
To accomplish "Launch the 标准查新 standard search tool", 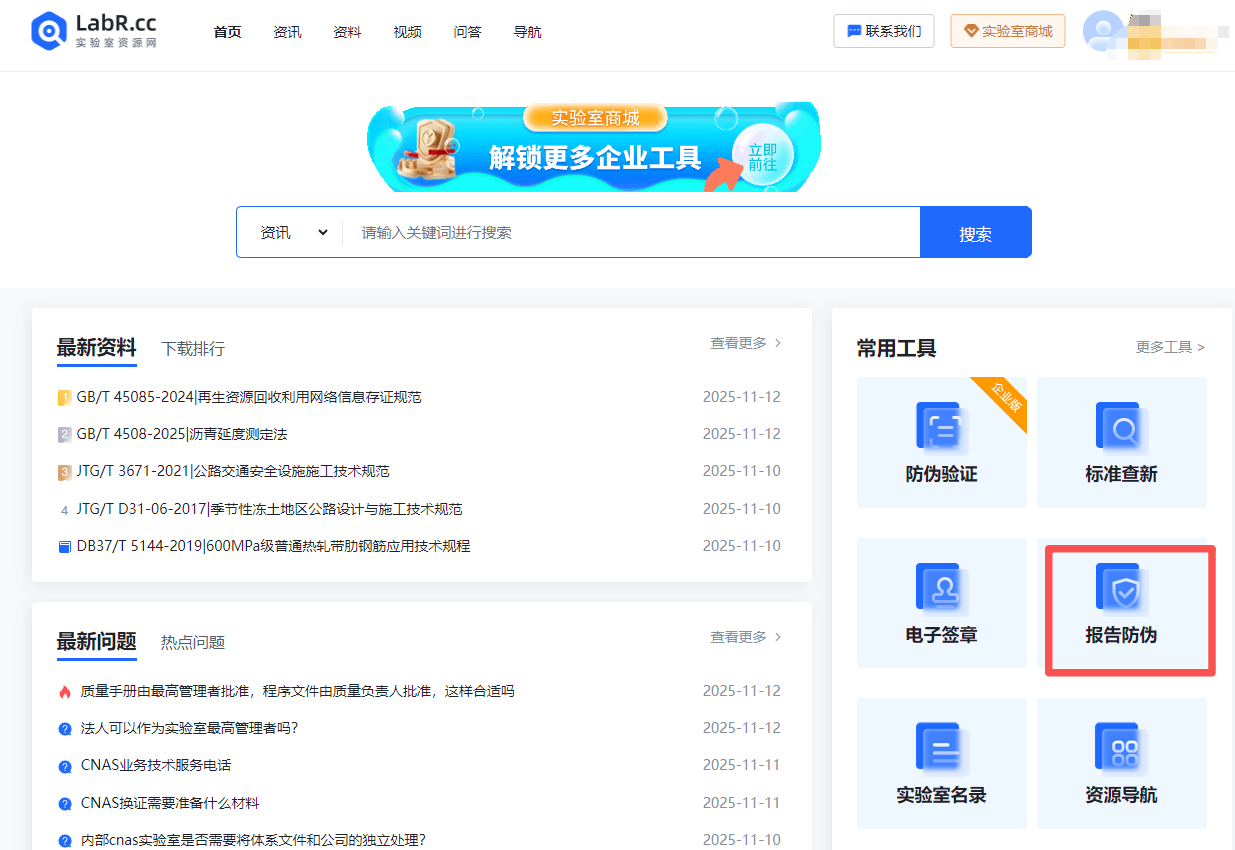I will click(x=1120, y=442).
